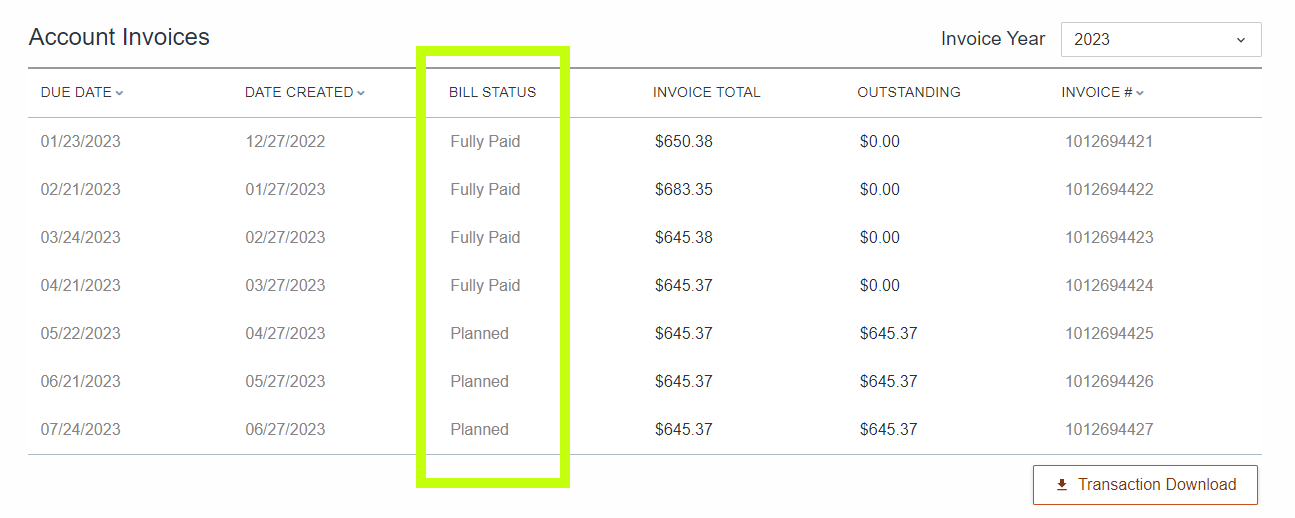Image resolution: width=1295 pixels, height=518 pixels.
Task: Click the INVOICE TOTAL column header
Action: point(707,92)
